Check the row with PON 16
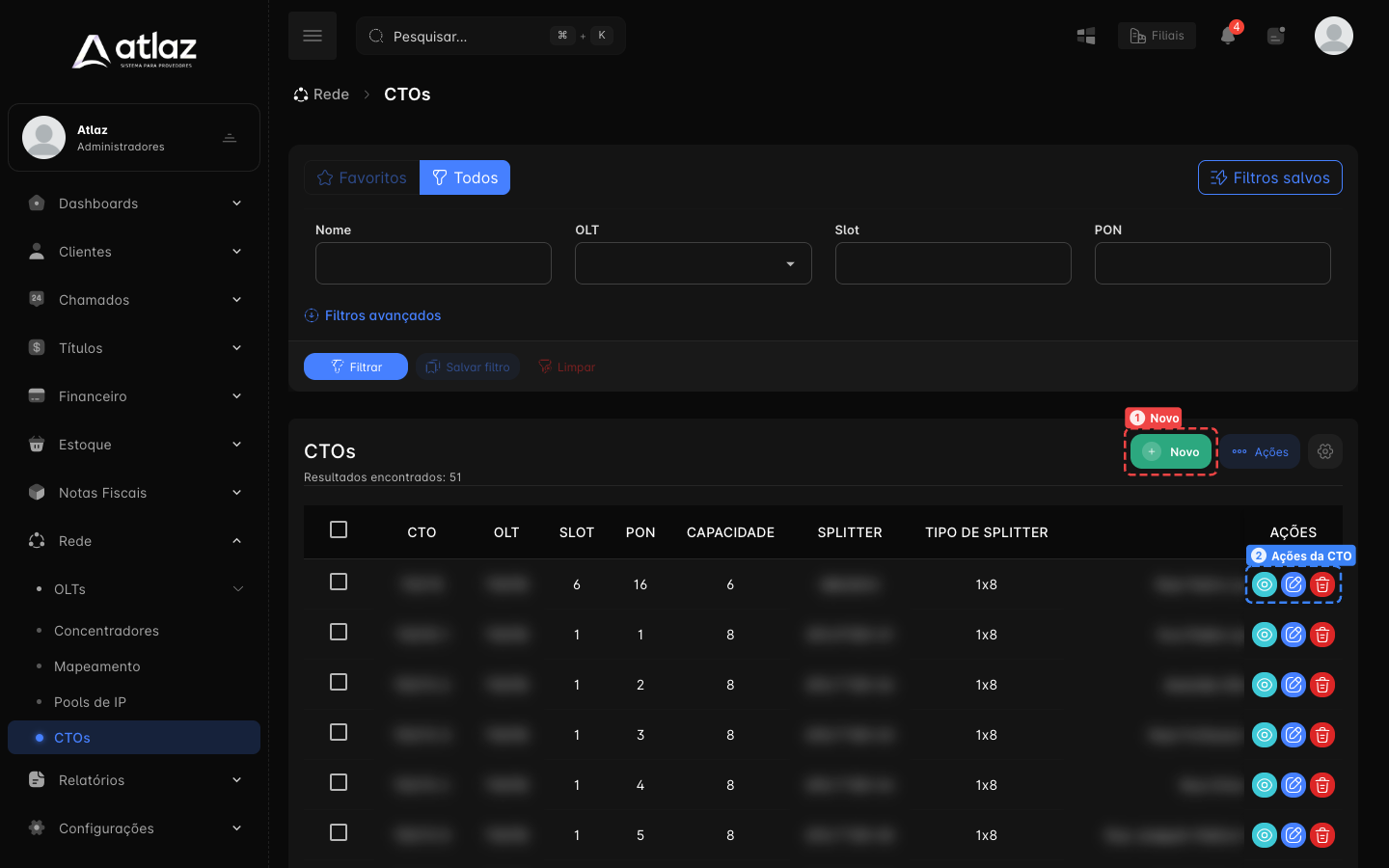1389x868 pixels. [x=339, y=582]
